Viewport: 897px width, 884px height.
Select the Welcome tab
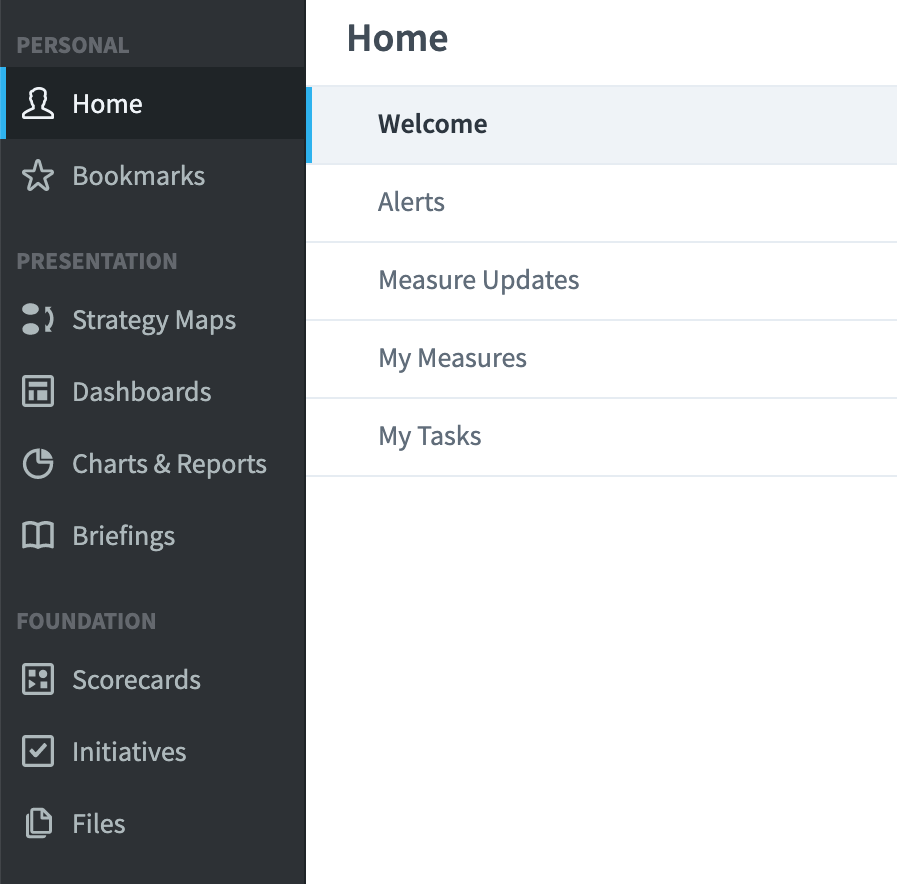(601, 125)
